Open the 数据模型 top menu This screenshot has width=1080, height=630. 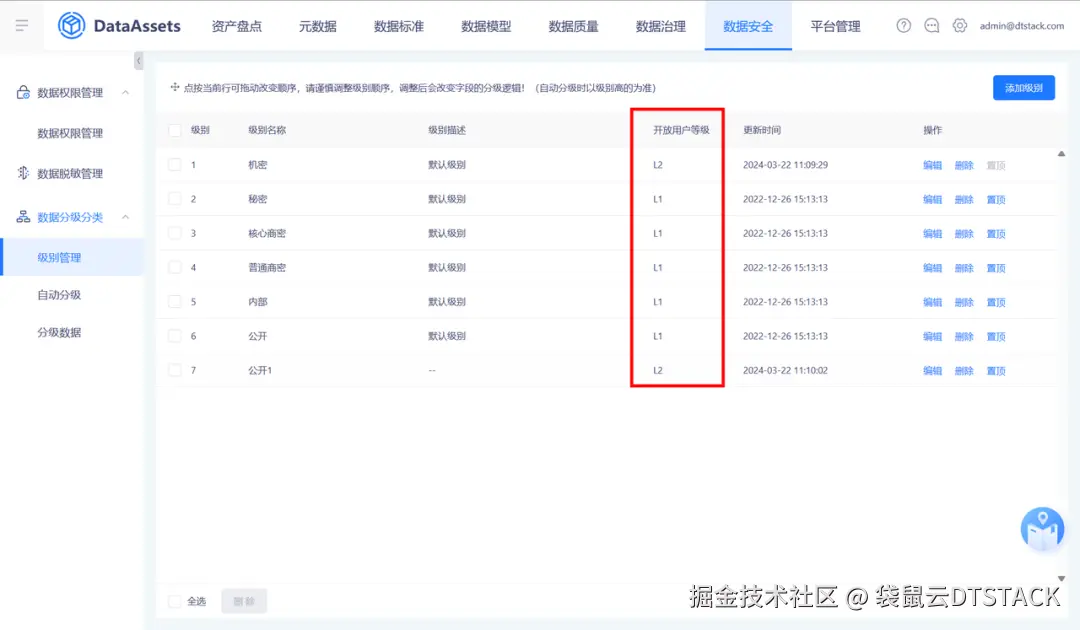486,26
